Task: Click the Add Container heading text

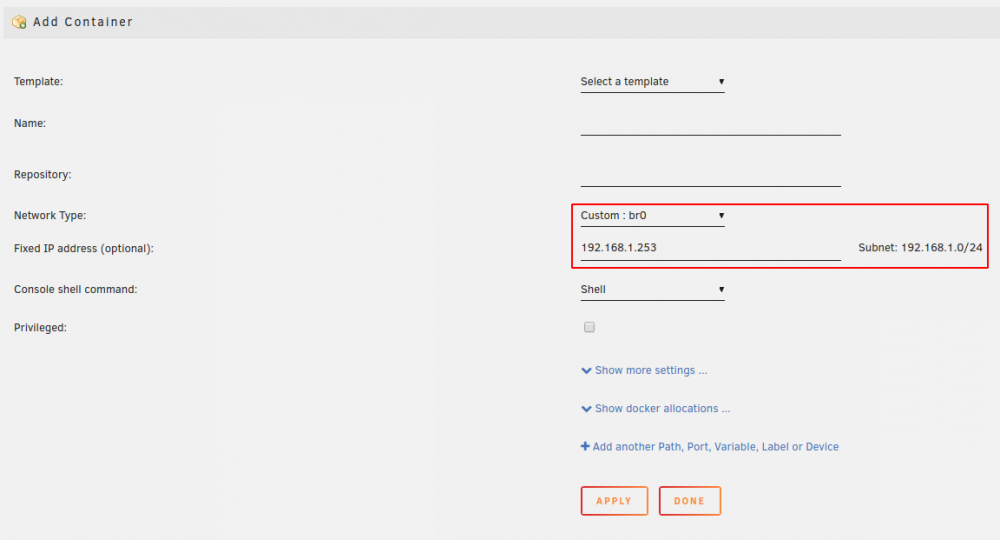Action: point(83,22)
